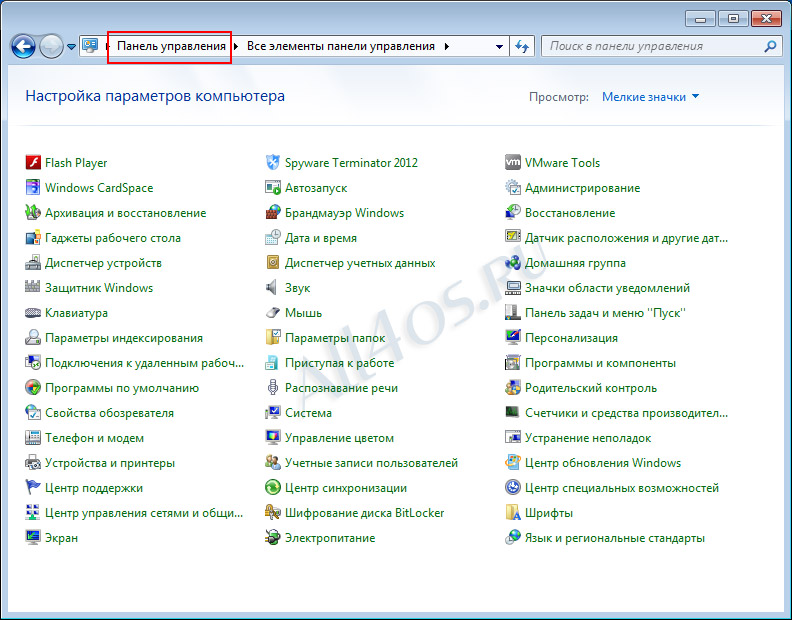The width and height of the screenshot is (792, 620).
Task: Click the search magnifier icon
Action: (770, 46)
